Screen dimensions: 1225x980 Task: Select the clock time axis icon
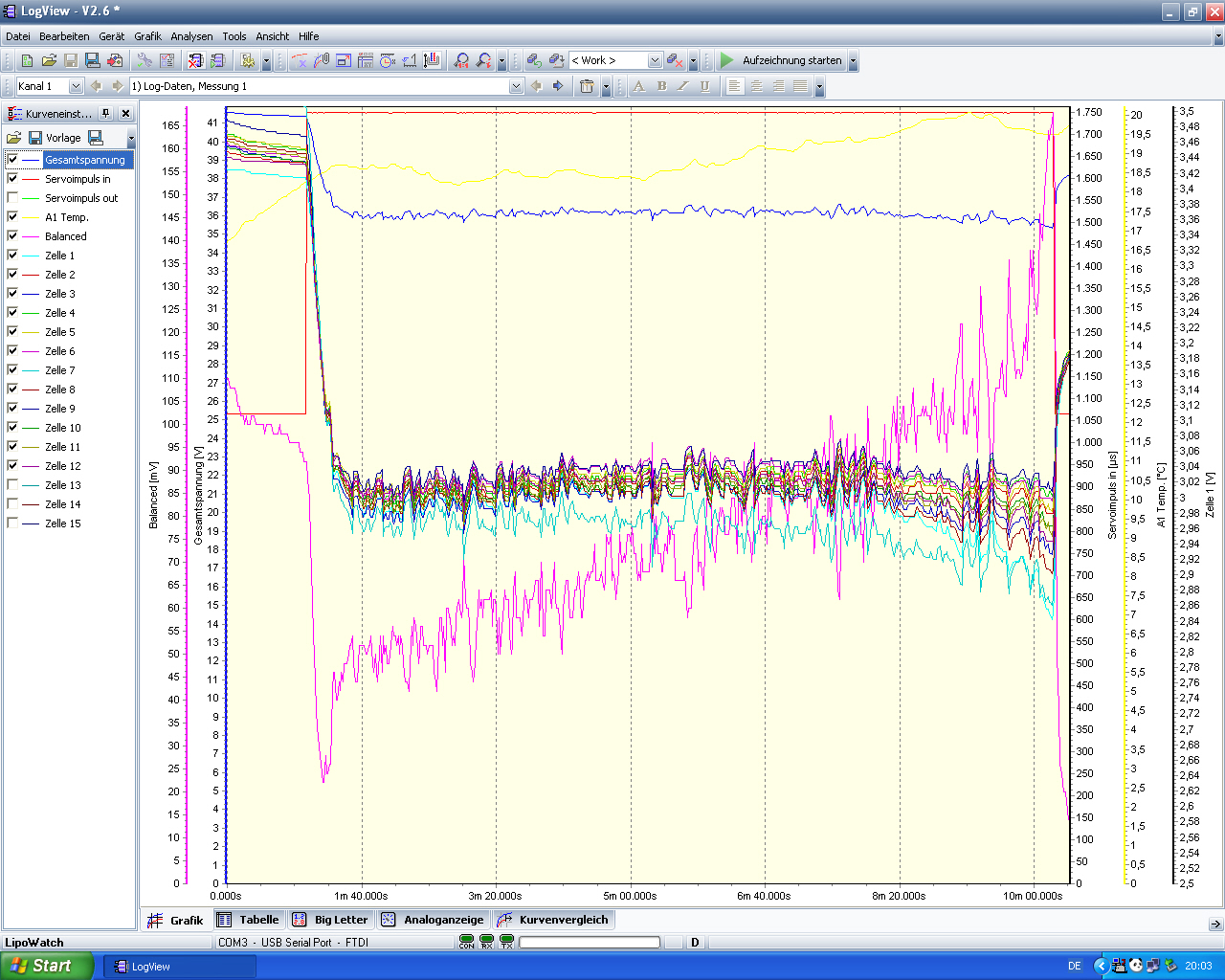(x=388, y=60)
